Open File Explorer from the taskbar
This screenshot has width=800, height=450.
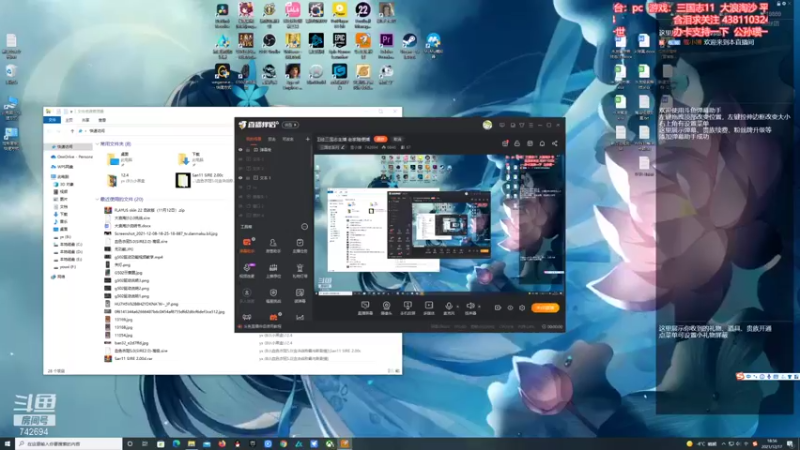191,444
